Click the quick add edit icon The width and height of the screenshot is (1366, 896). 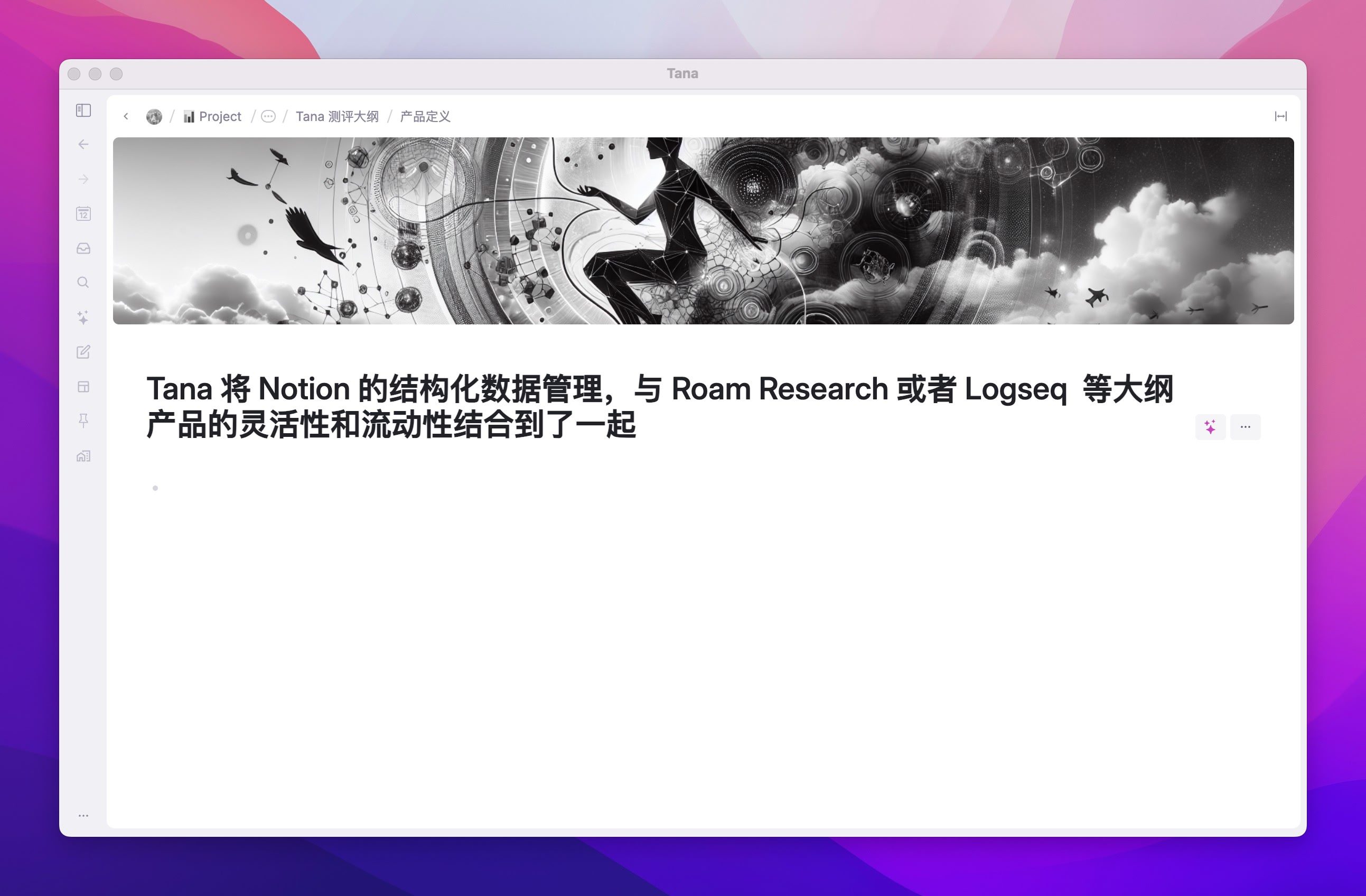pos(83,352)
